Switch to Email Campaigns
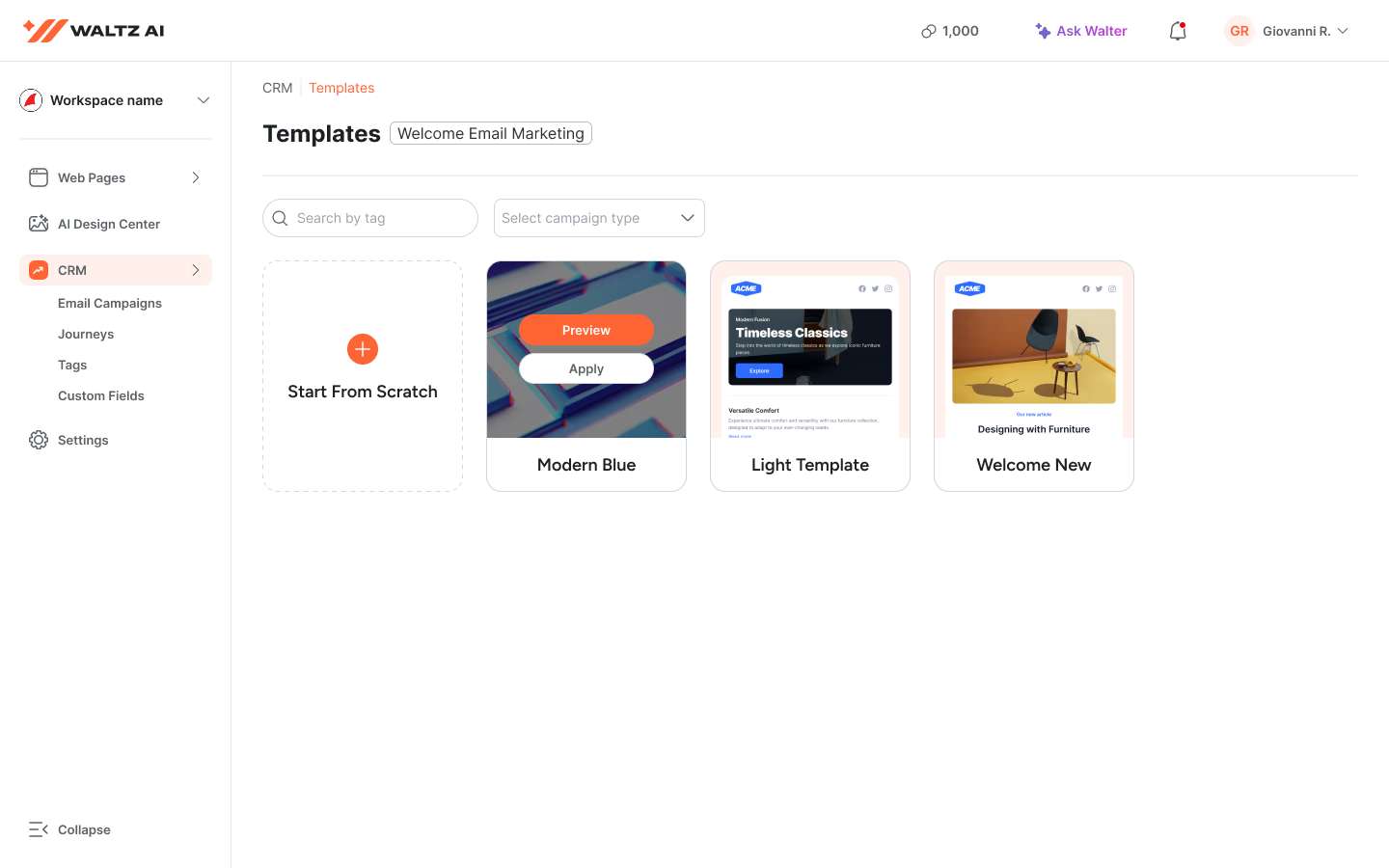Image resolution: width=1389 pixels, height=868 pixels. point(110,303)
